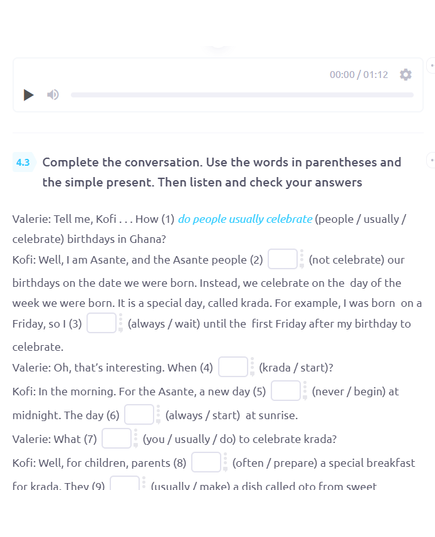This screenshot has width=435, height=537.
Task: Play the audio recording
Action: [x=28, y=95]
